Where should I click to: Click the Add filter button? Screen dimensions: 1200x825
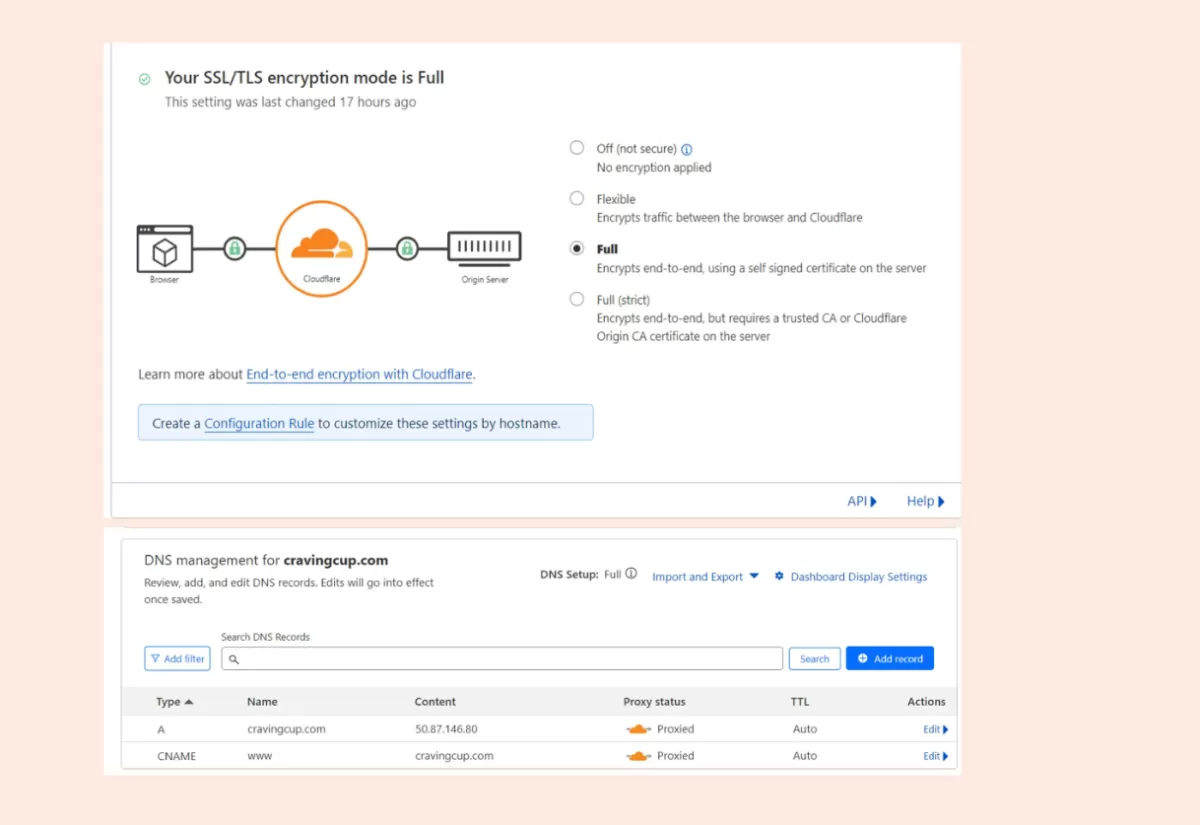pyautogui.click(x=177, y=659)
